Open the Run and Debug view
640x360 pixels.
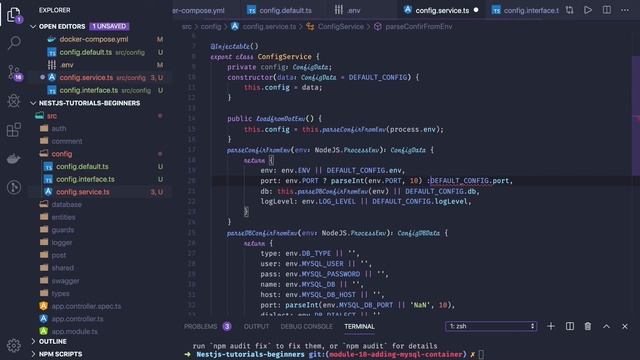pos(14,101)
